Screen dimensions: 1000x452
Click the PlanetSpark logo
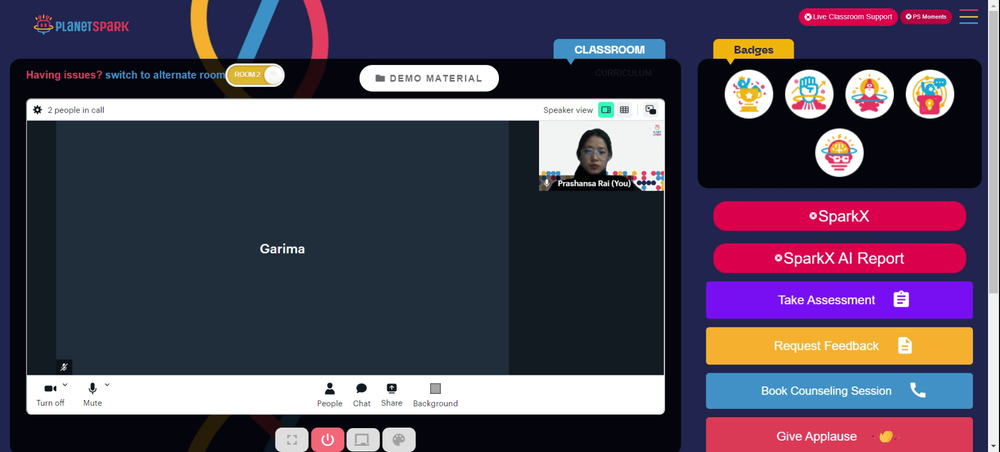[82, 26]
